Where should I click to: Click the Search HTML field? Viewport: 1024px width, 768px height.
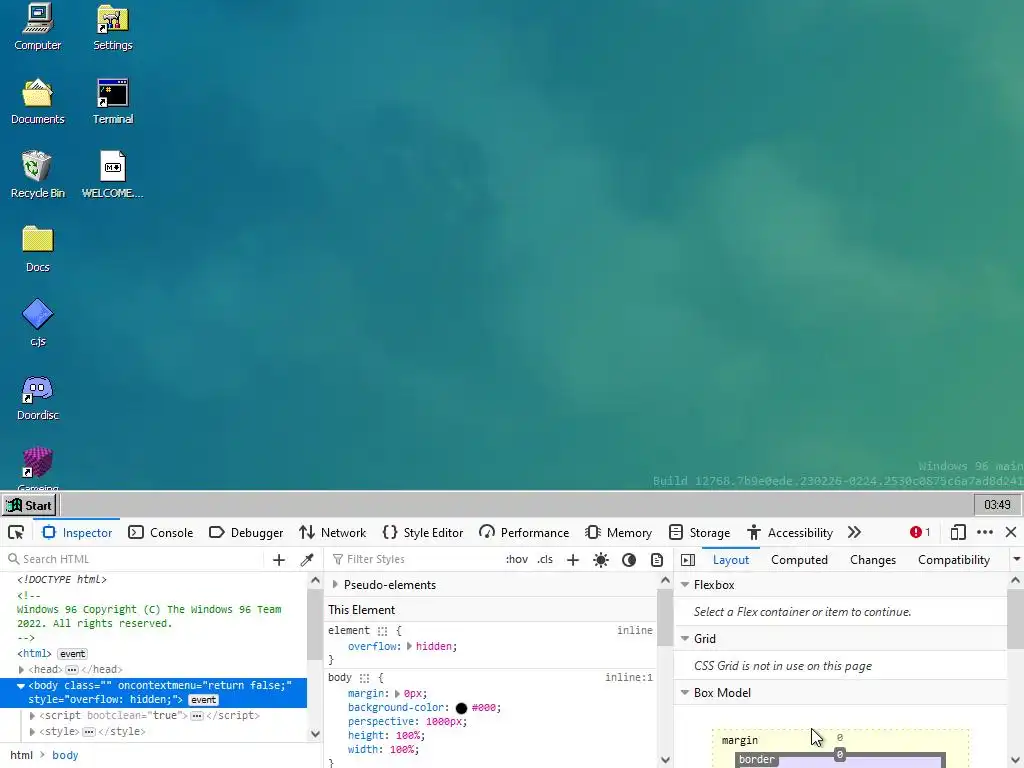click(135, 559)
